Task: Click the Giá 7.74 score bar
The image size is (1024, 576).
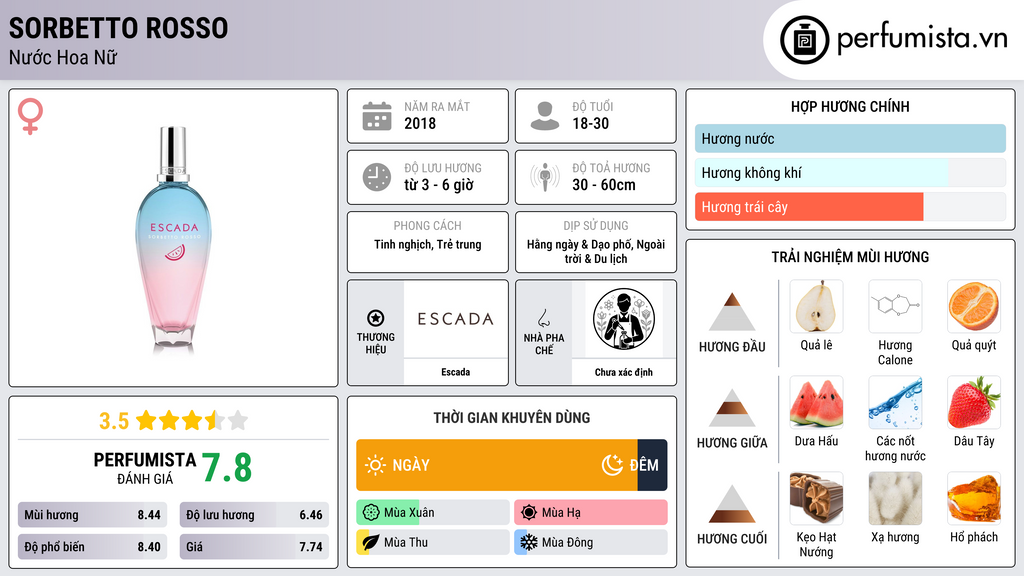Action: pos(254,547)
